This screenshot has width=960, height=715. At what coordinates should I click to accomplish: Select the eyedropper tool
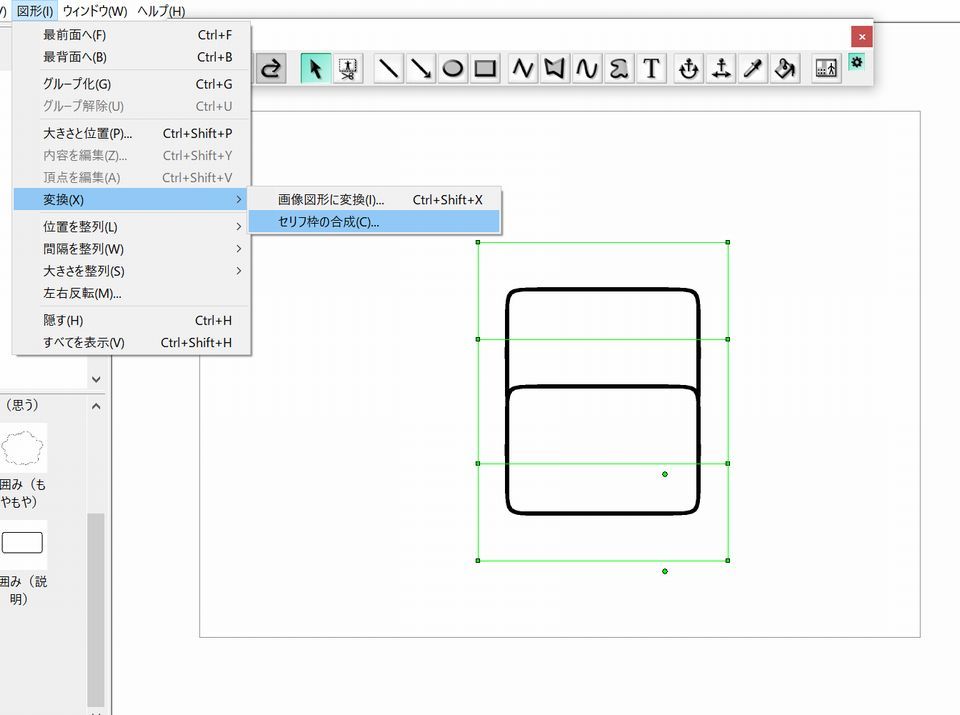click(x=753, y=69)
